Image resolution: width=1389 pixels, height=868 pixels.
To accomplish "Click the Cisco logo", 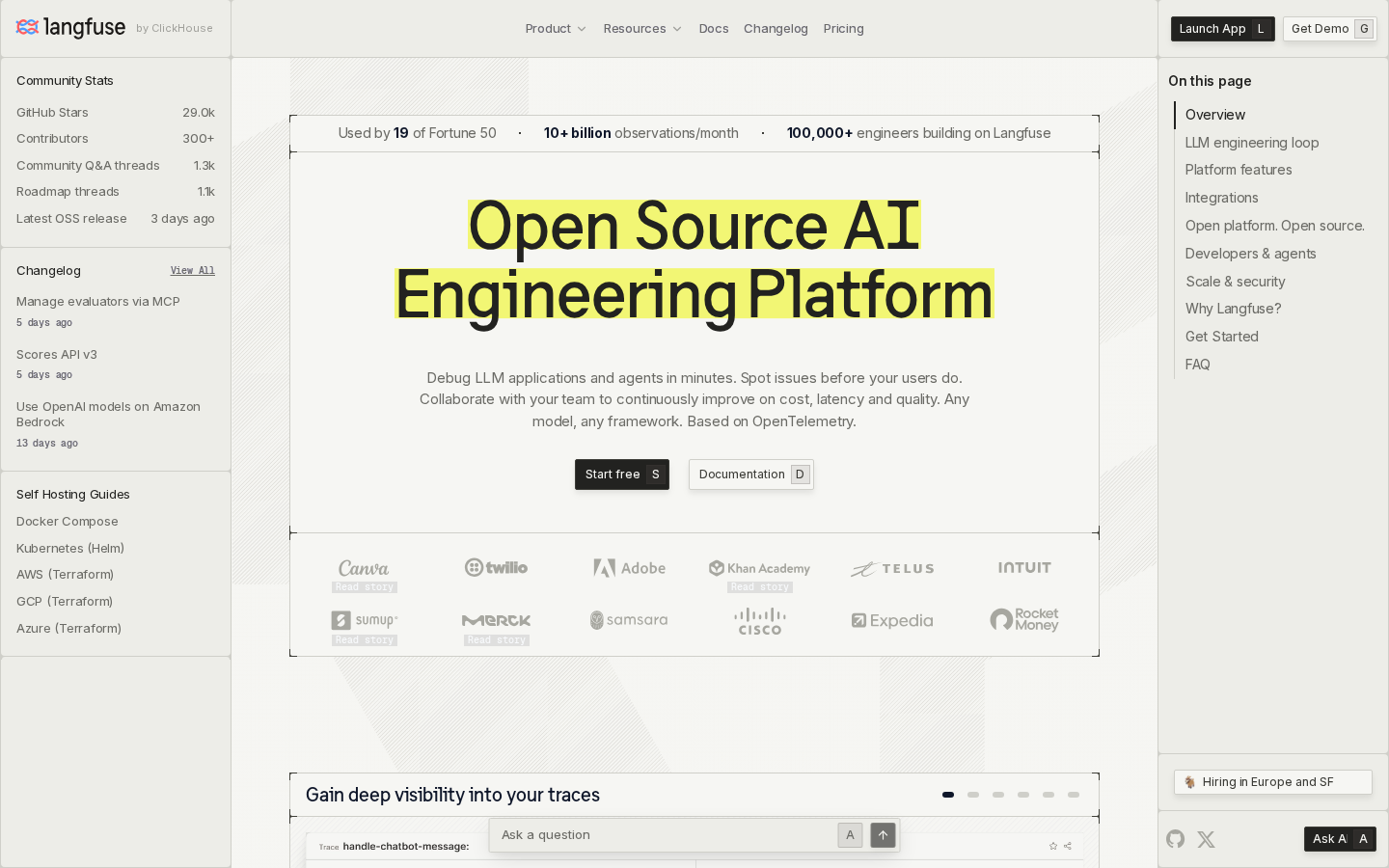I will coord(760,621).
